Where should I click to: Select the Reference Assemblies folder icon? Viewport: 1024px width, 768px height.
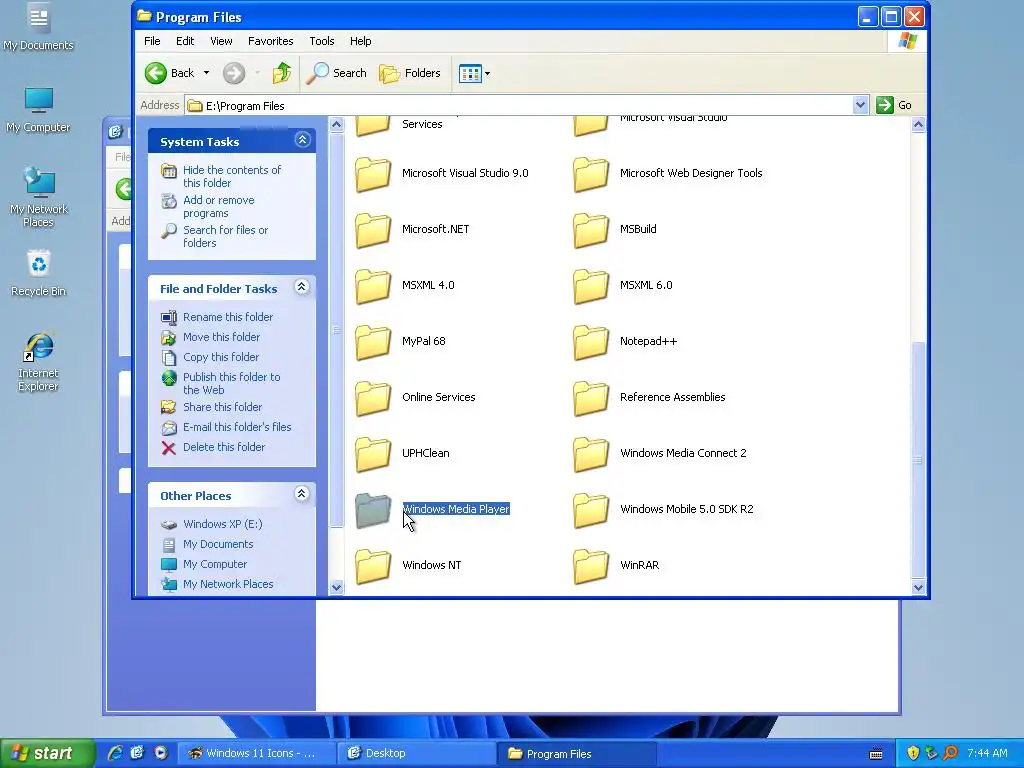[591, 398]
